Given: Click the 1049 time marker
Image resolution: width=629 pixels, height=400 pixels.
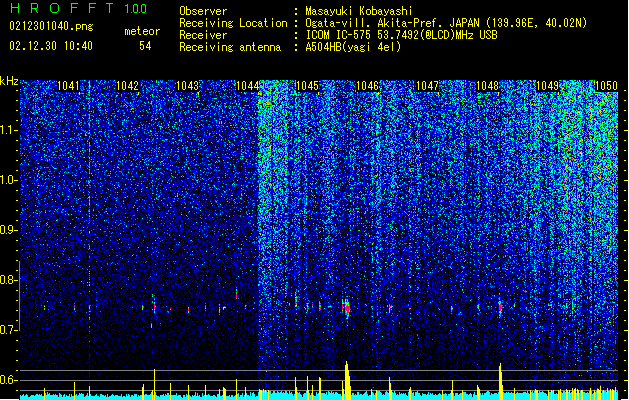Looking at the screenshot, I should [547, 86].
